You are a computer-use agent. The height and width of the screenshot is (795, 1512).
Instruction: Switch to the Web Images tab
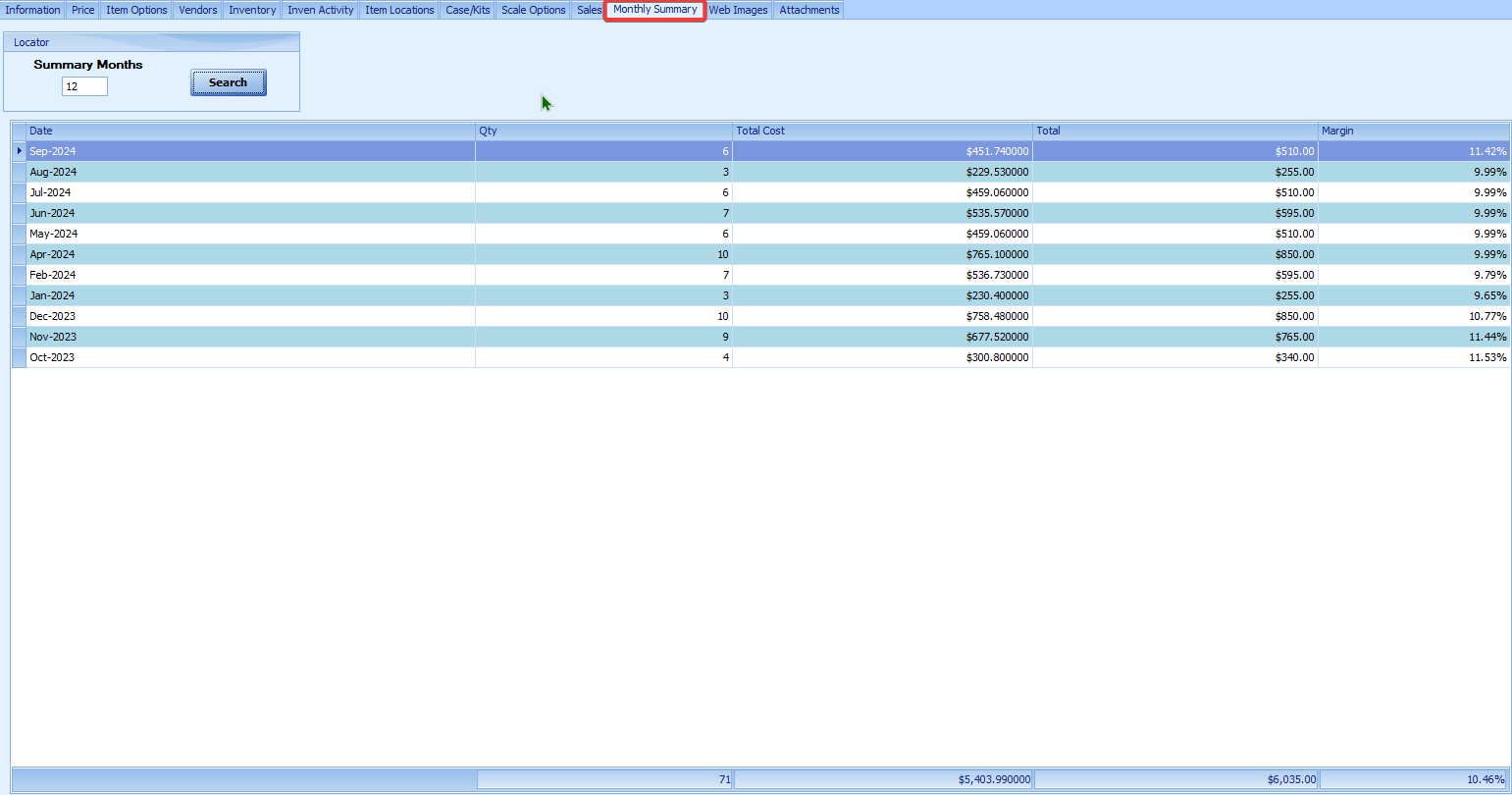[x=738, y=10]
